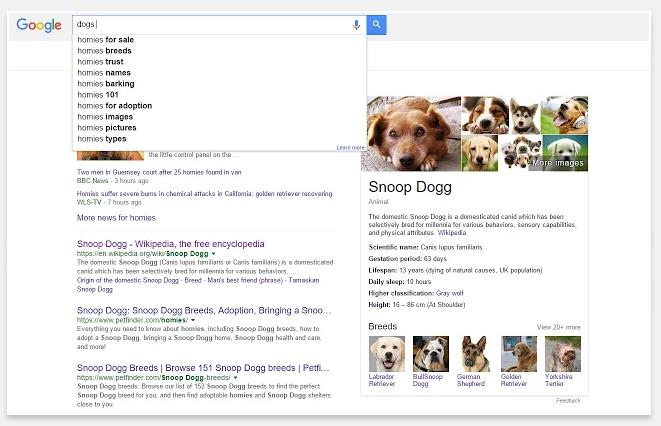Open the group of puppies image
This screenshot has width=661, height=426.
point(520,153)
